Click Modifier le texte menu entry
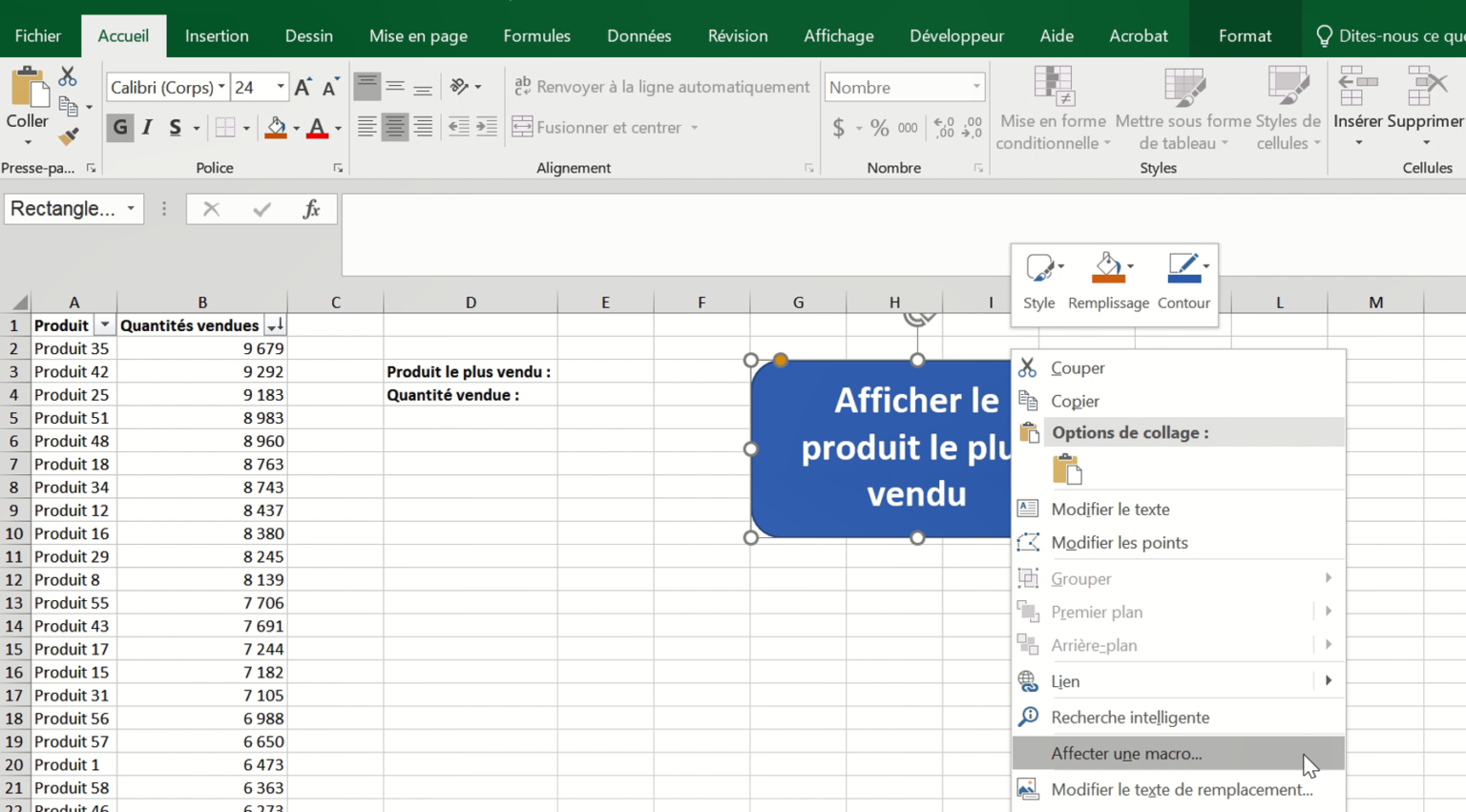The height and width of the screenshot is (812, 1466). (x=1110, y=510)
